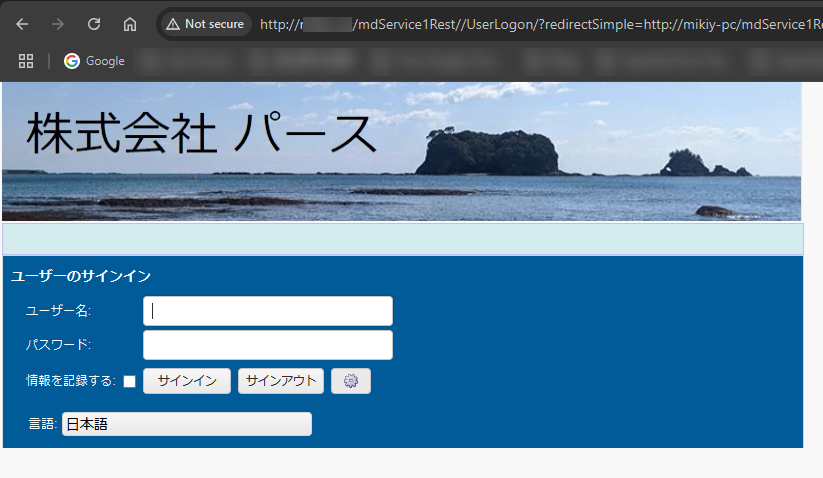Go back to the previous page
This screenshot has height=478, width=823.
click(x=22, y=24)
